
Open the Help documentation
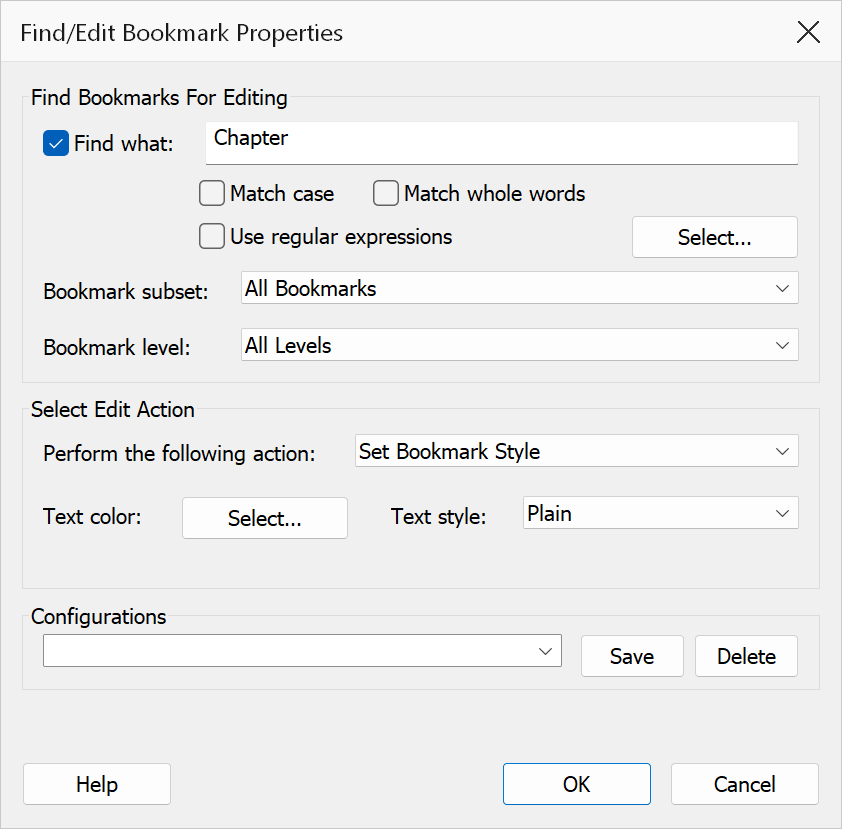(x=97, y=784)
